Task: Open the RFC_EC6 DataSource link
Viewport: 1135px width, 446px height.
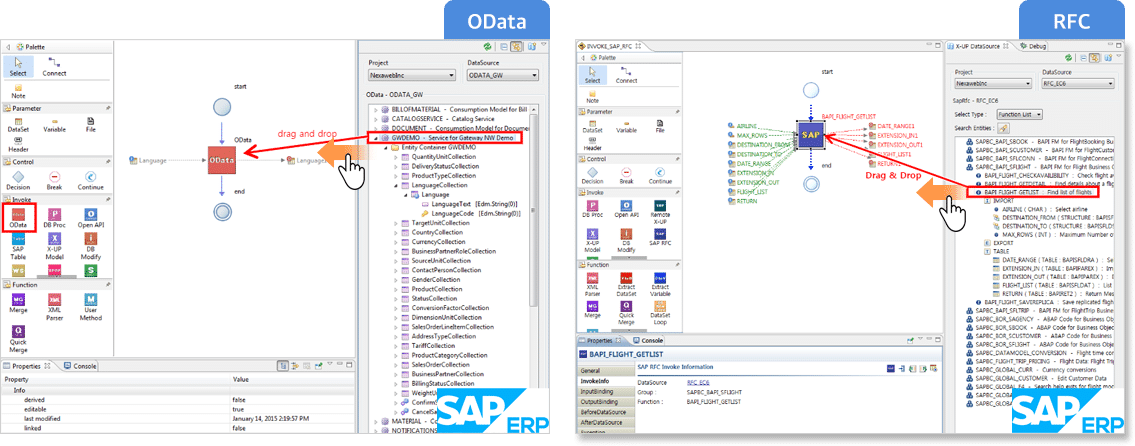Action: [x=698, y=382]
